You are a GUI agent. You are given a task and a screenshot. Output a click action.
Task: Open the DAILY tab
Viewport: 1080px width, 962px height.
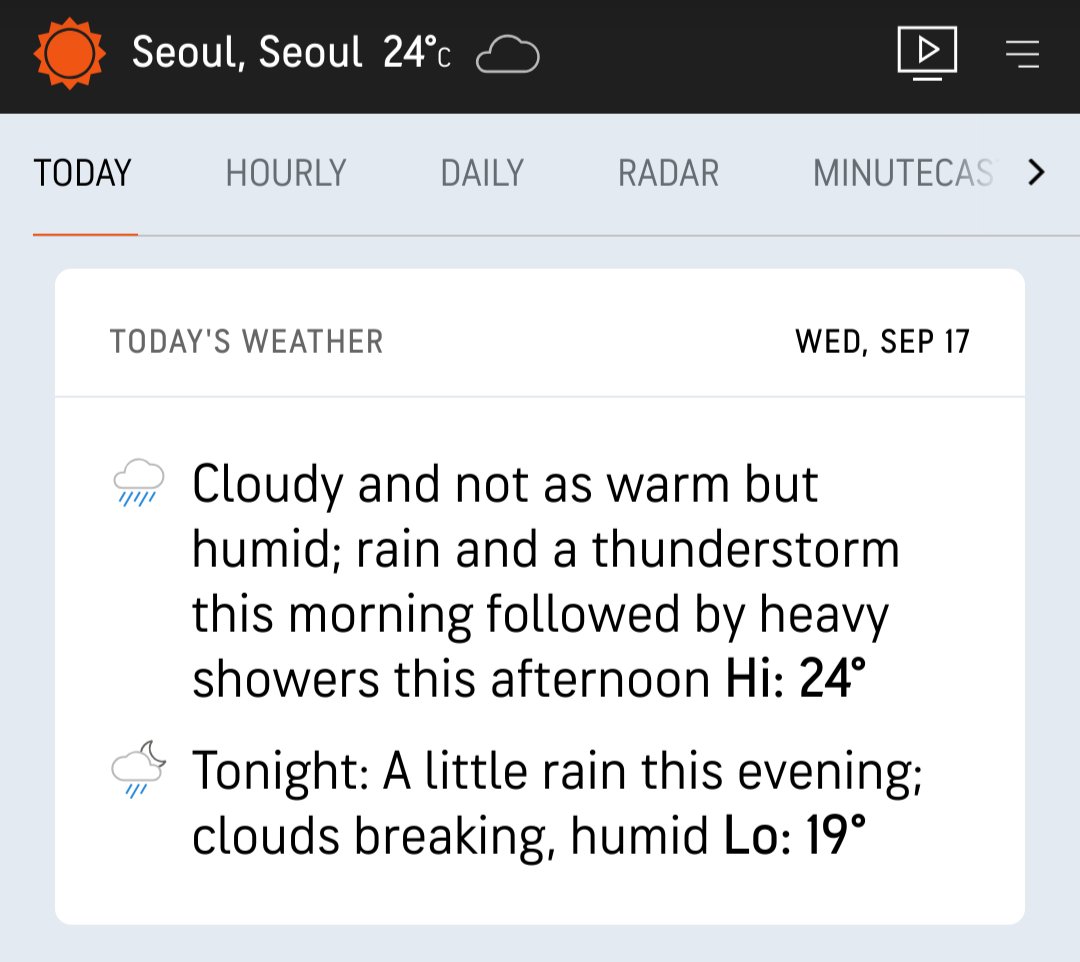point(482,174)
